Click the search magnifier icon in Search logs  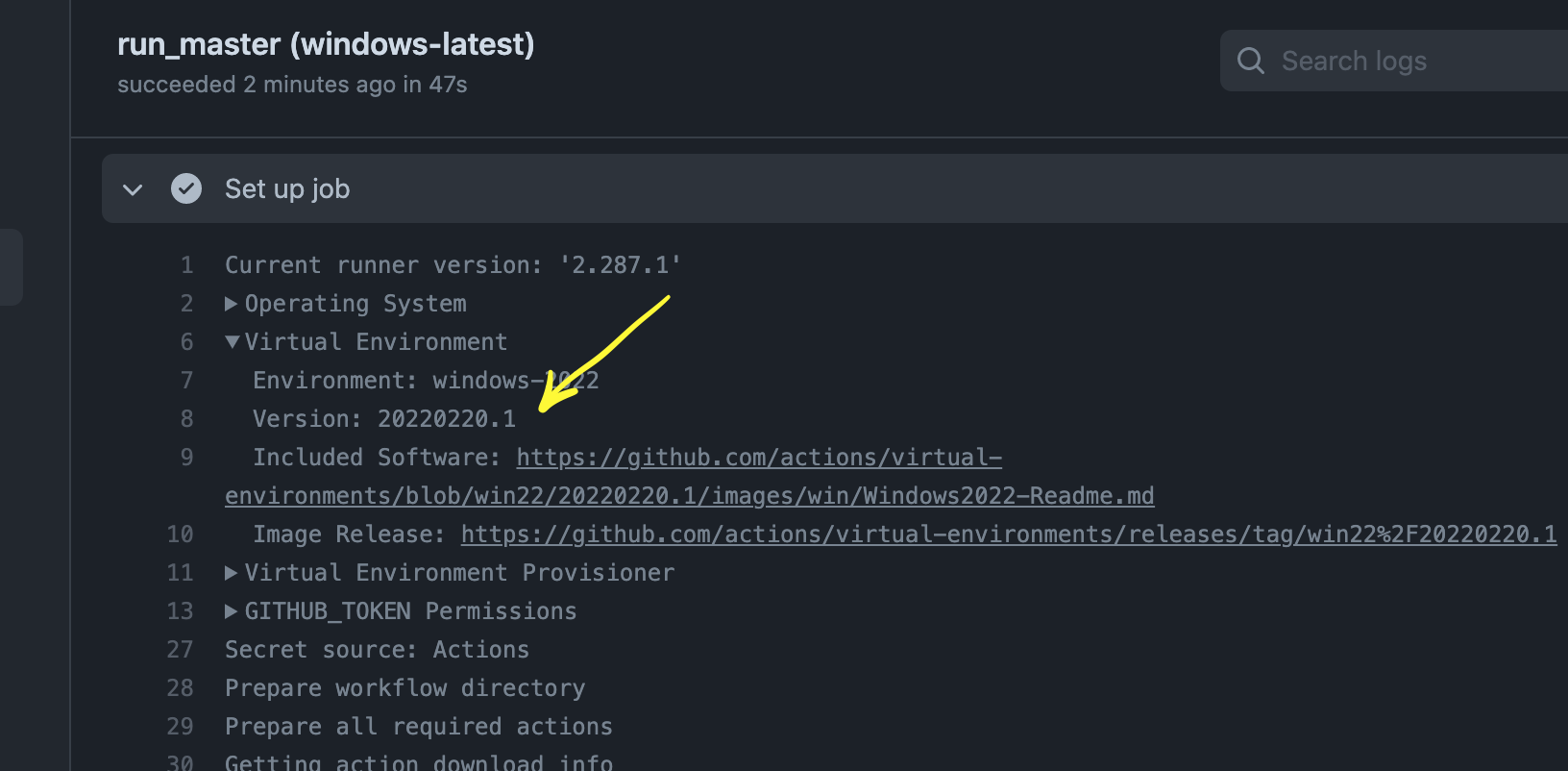(x=1250, y=60)
